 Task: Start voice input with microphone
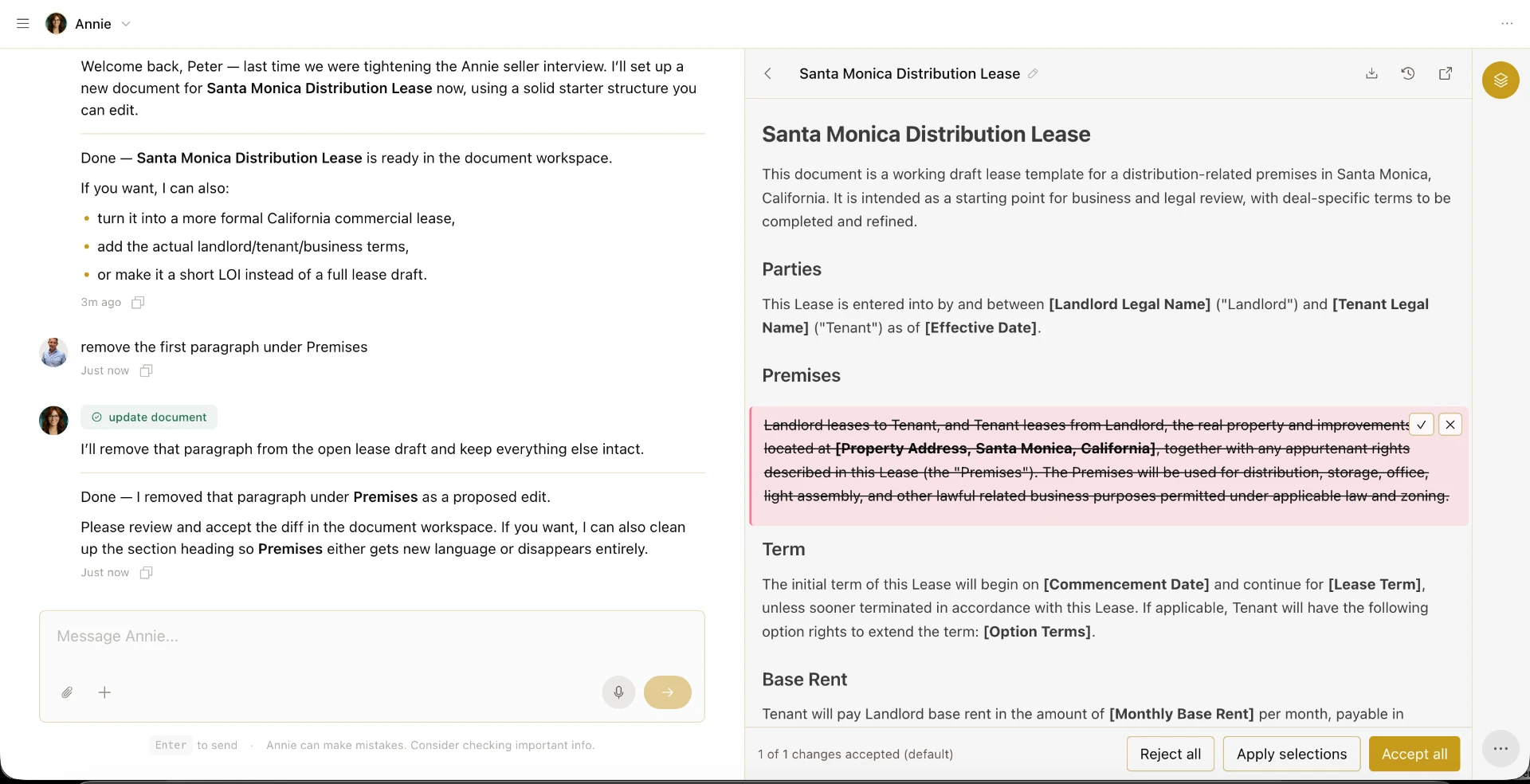click(x=618, y=692)
